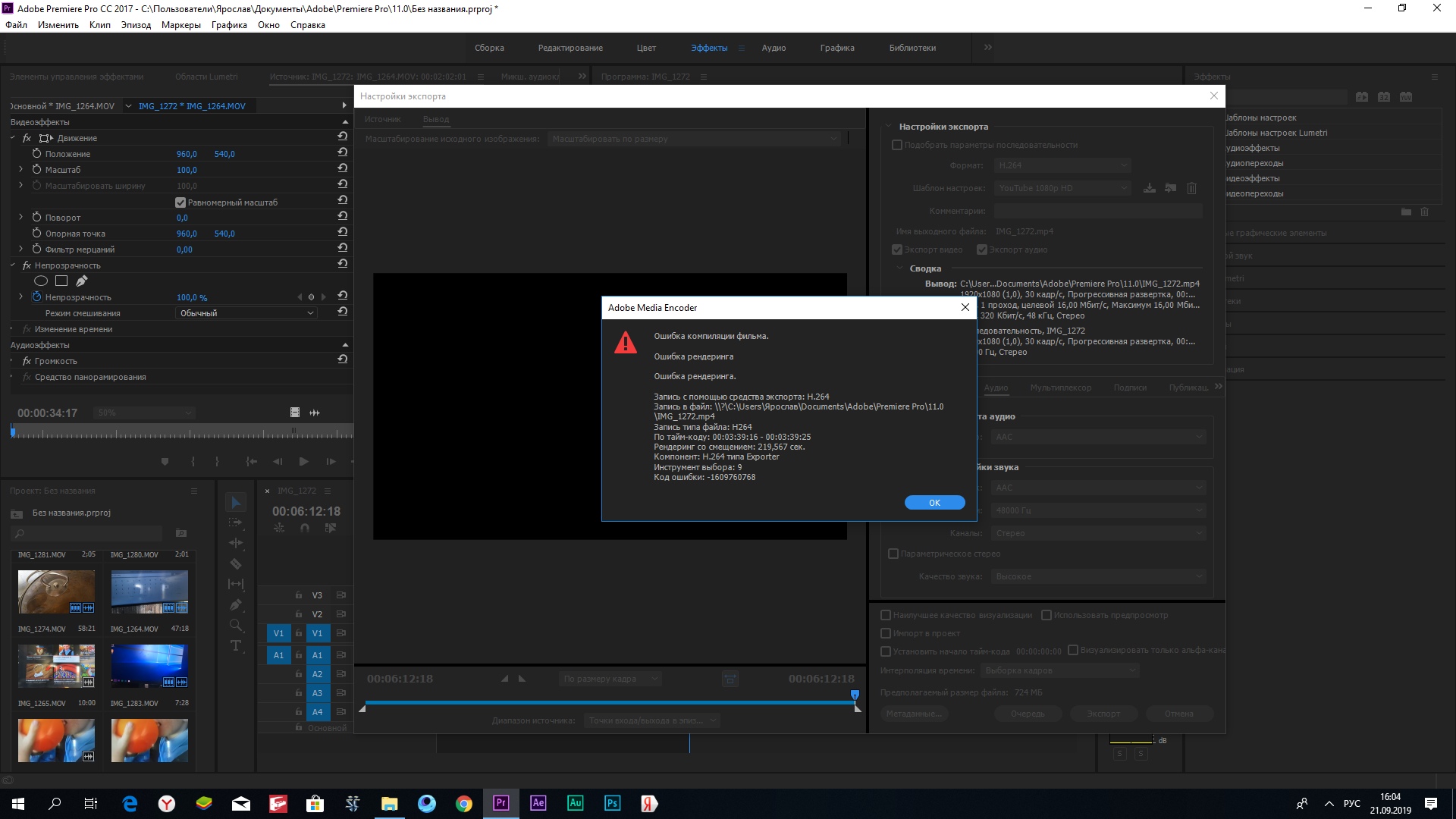Viewport: 1456px width, 819px height.
Task: Enable Наилучшее качество визуализации
Action: (886, 615)
